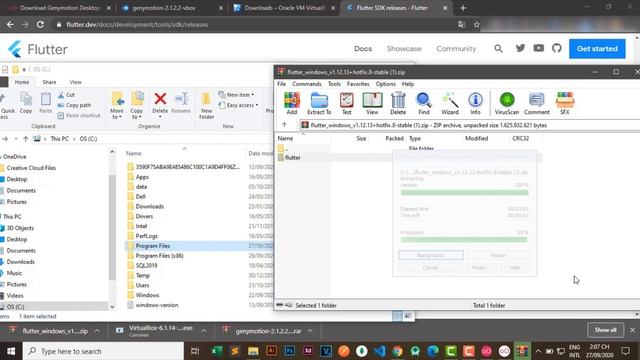Run VirusScan on the archive
The height and width of the screenshot is (360, 640).
(507, 103)
